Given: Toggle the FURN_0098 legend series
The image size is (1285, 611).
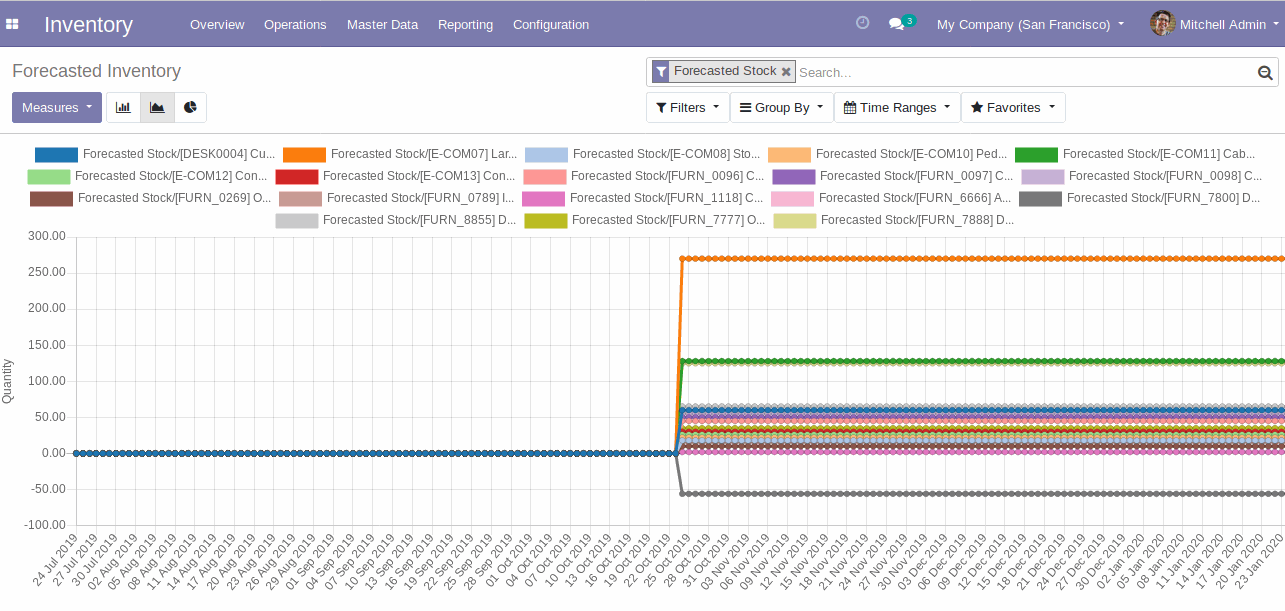Looking at the screenshot, I should click(1141, 177).
